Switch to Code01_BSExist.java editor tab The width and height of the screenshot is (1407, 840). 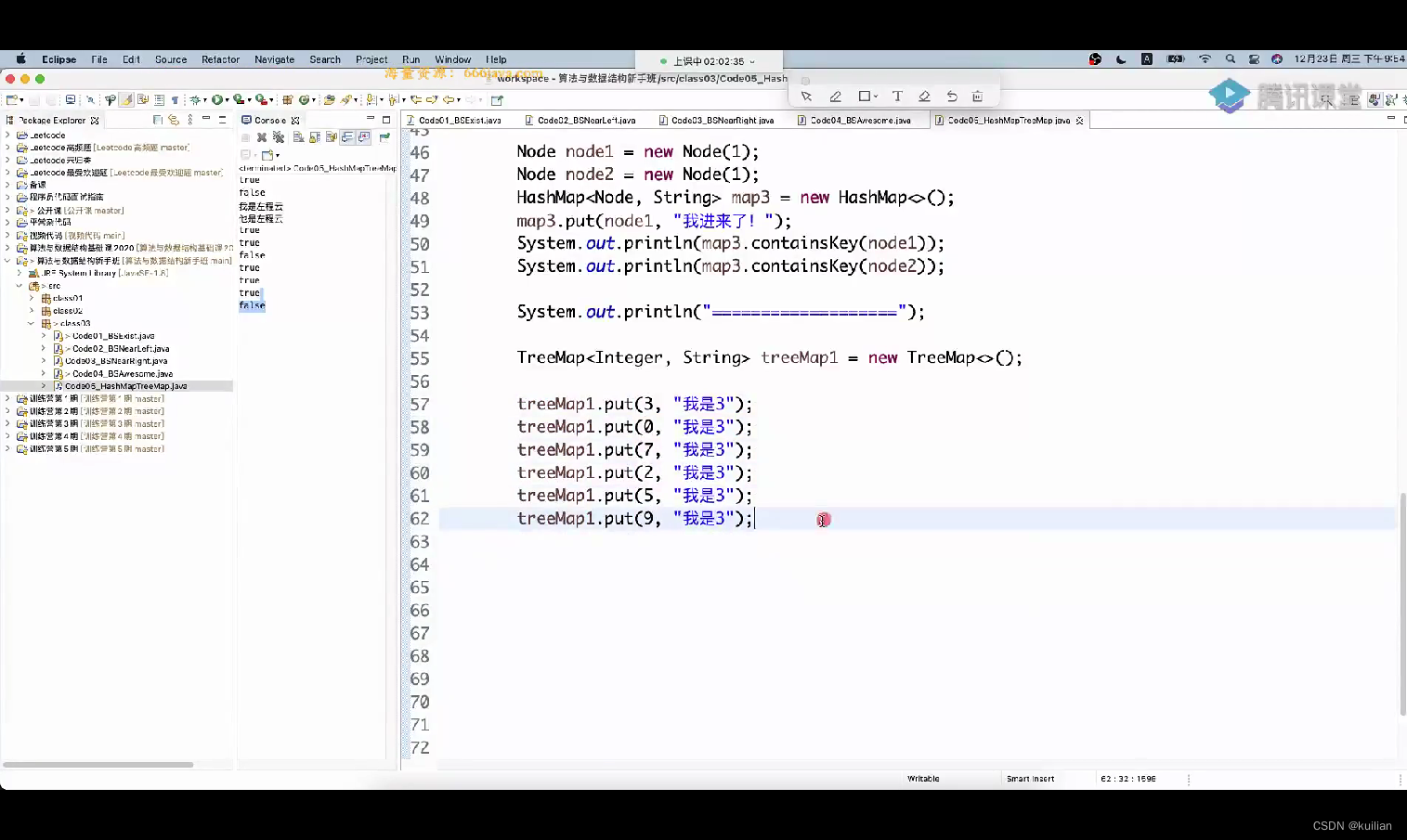pos(459,121)
